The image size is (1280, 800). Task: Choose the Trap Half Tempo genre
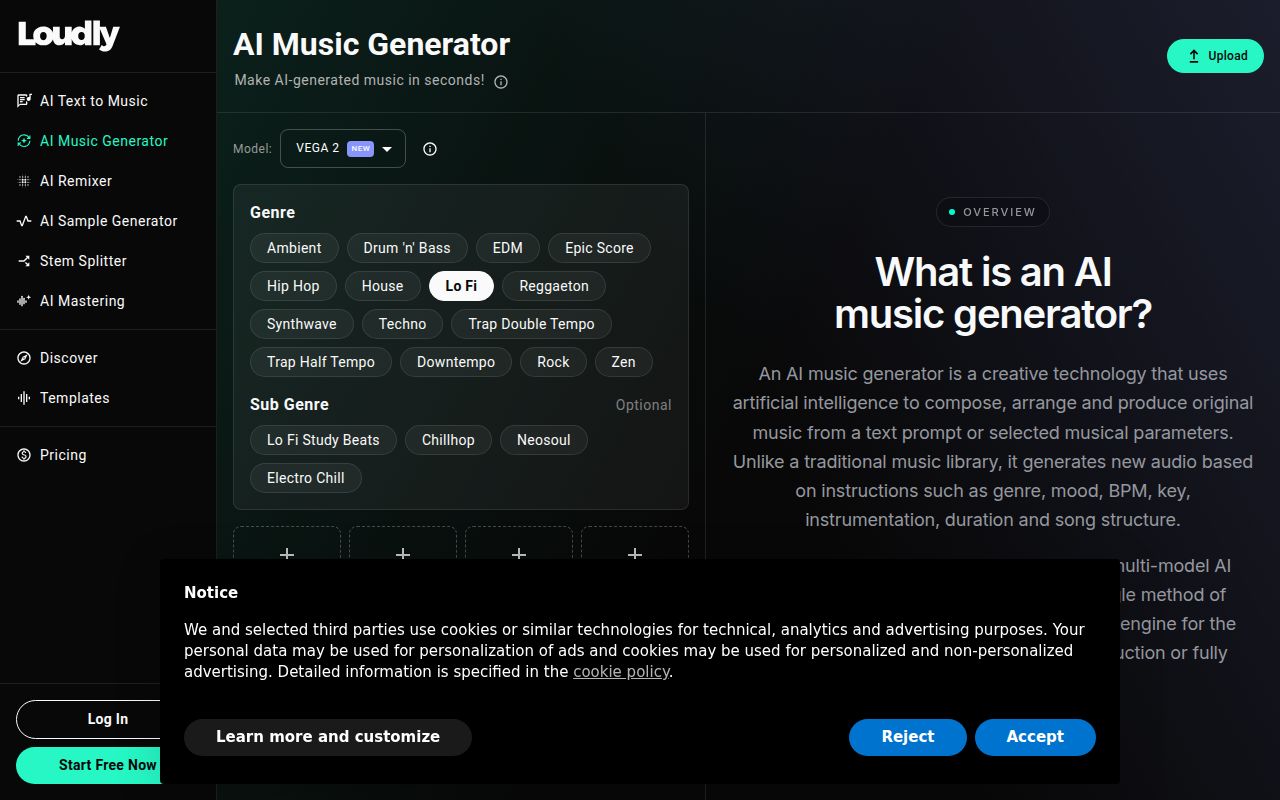click(321, 362)
